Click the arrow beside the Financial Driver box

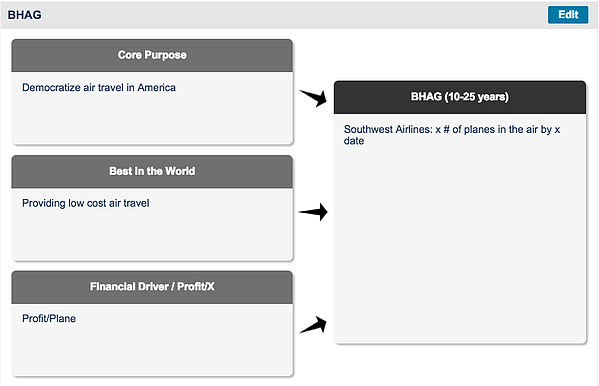[x=313, y=325]
